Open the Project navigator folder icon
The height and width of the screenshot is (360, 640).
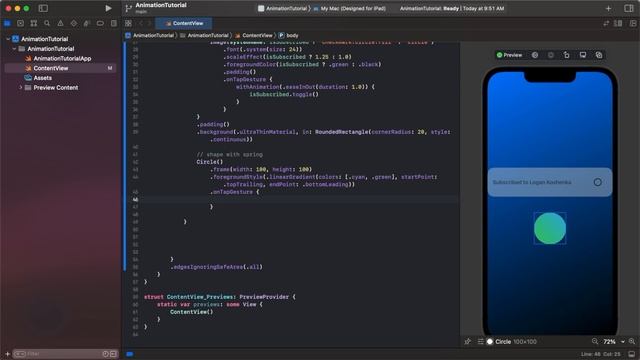(7, 23)
